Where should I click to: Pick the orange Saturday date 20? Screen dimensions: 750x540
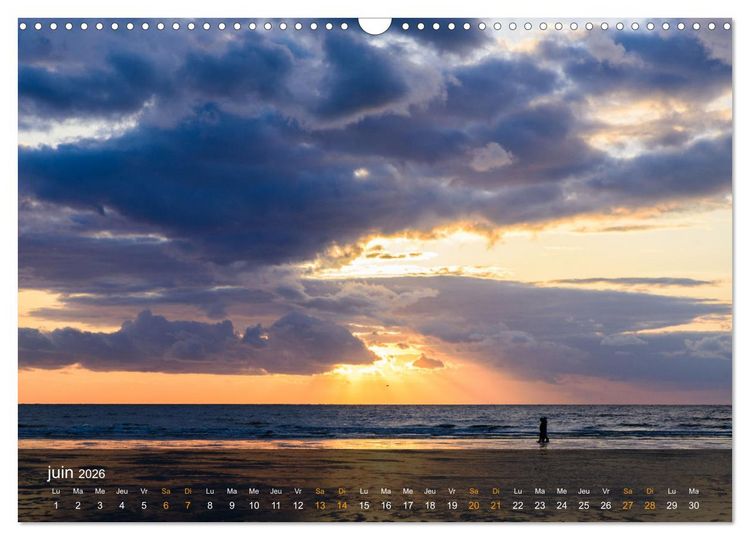click(474, 506)
